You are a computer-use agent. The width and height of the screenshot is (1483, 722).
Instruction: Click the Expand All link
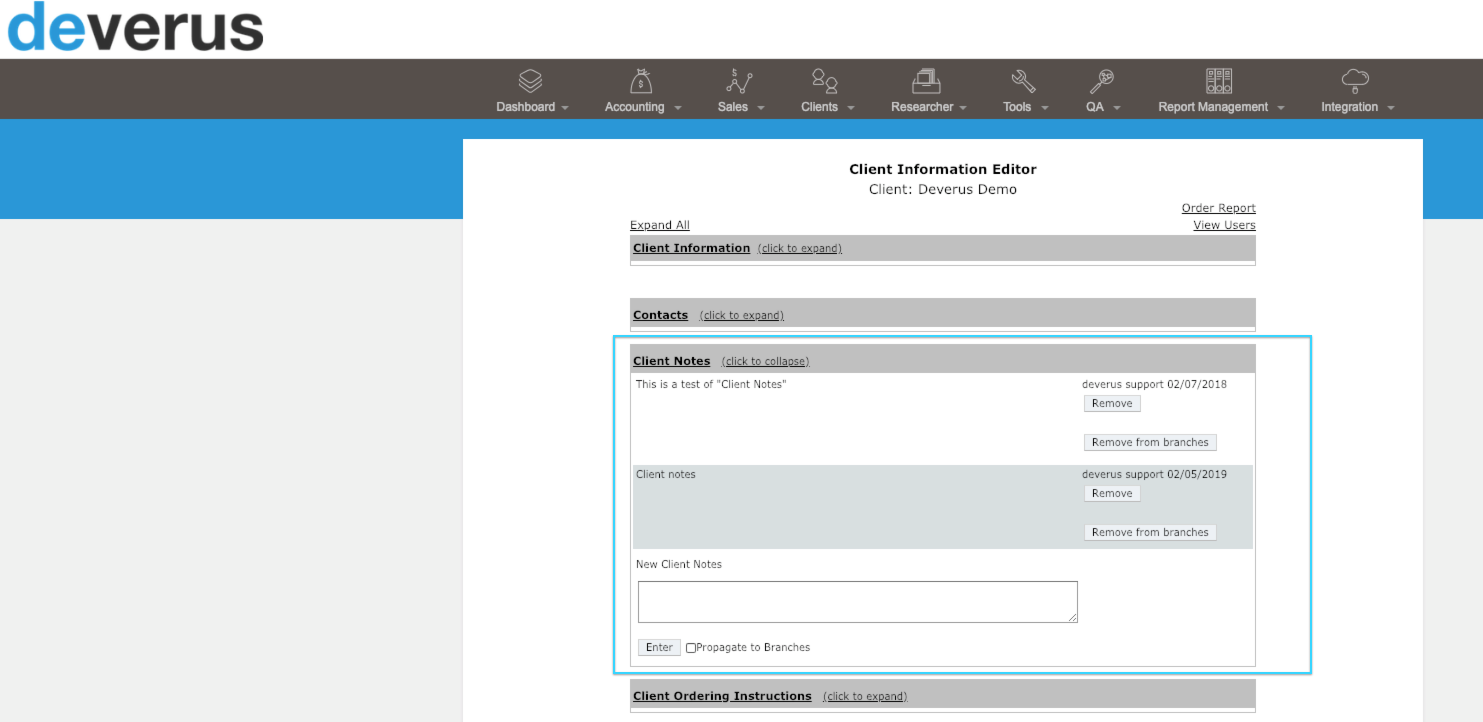(660, 225)
